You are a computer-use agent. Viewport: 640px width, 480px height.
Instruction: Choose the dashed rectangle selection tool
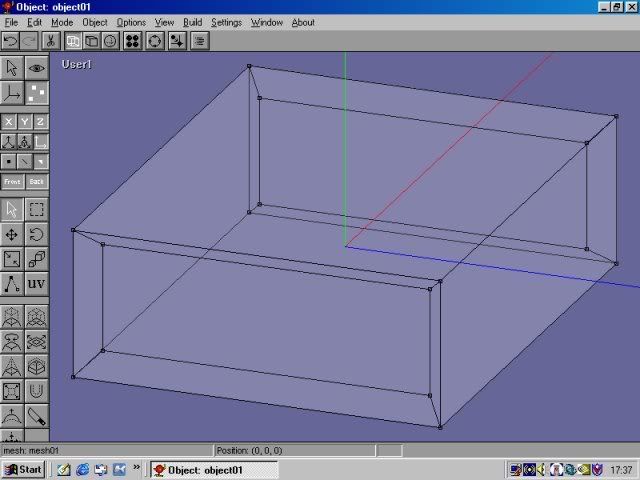[x=36, y=210]
